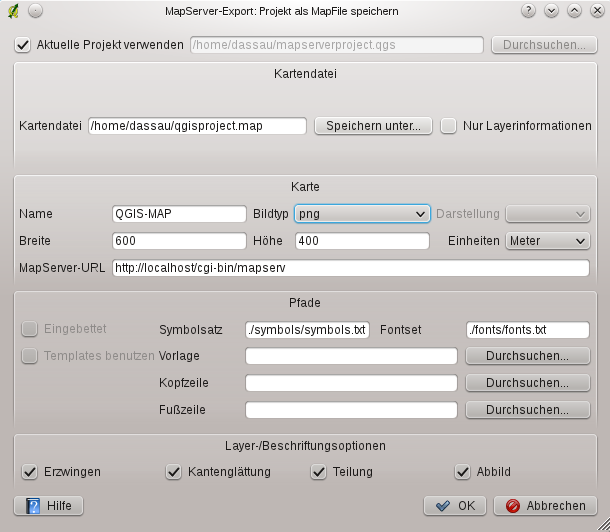Viewport: 610px width, 532px height.
Task: Focus the Breite field showing 600
Action: pos(179,241)
